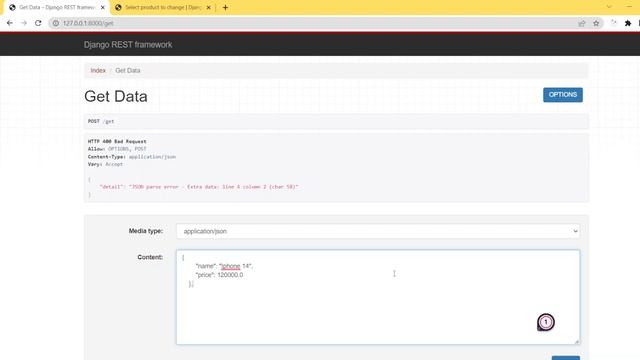This screenshot has width=640, height=360.
Task: Reload the page with the refresh icon
Action: [x=38, y=23]
